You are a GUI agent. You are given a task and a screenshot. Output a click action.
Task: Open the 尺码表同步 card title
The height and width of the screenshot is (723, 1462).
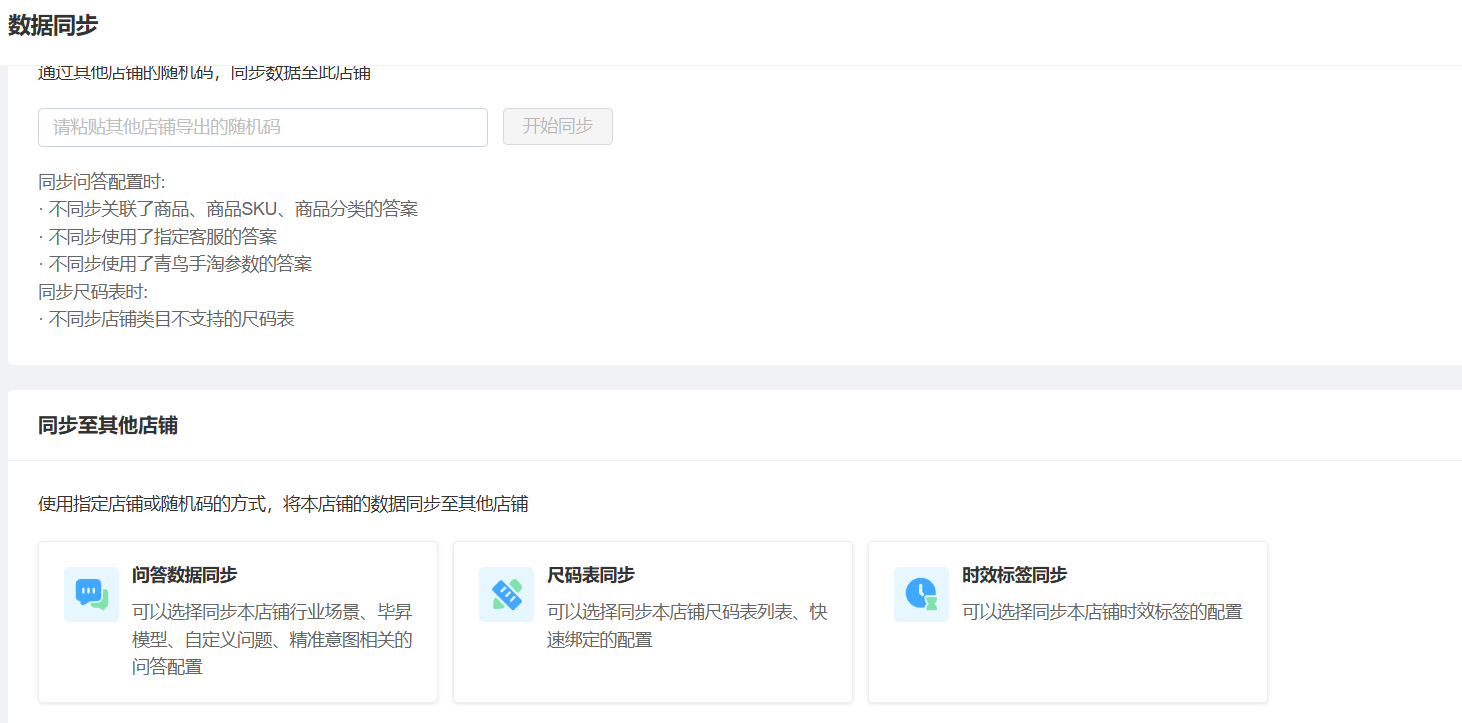591,575
